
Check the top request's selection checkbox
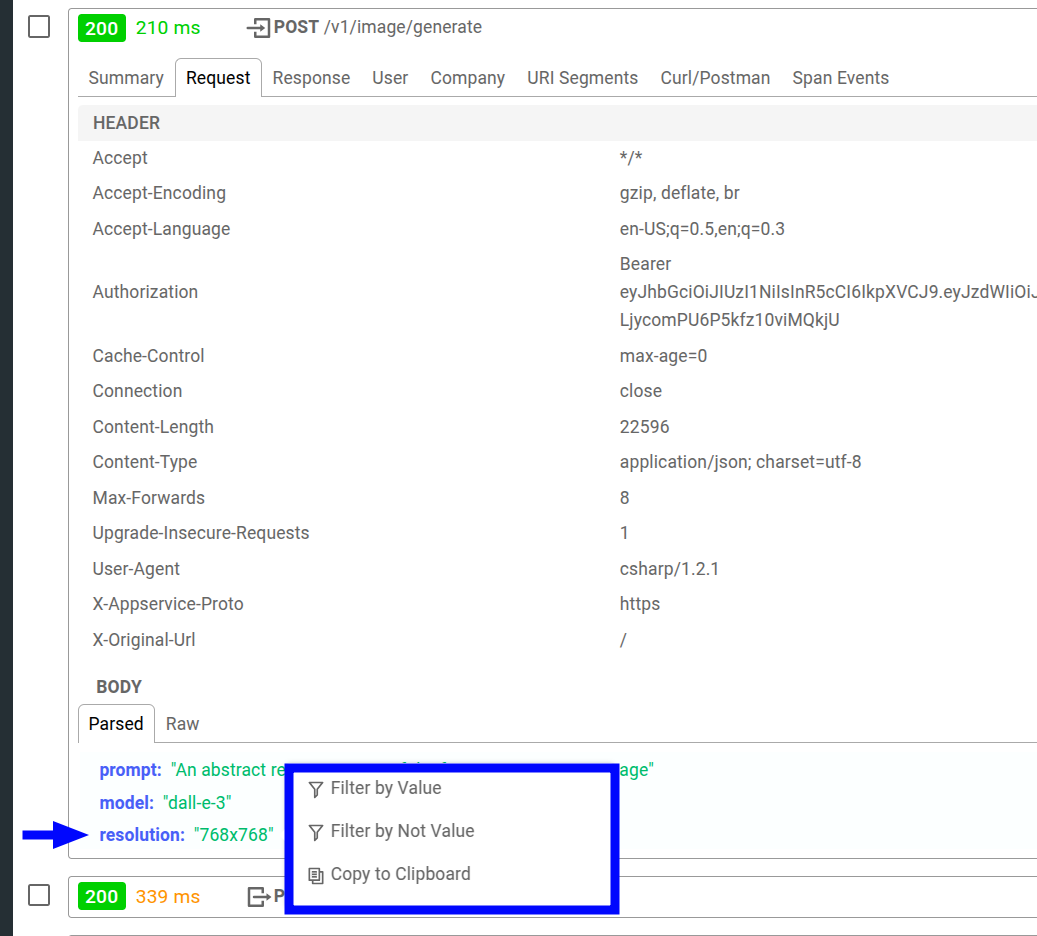click(x=38, y=27)
